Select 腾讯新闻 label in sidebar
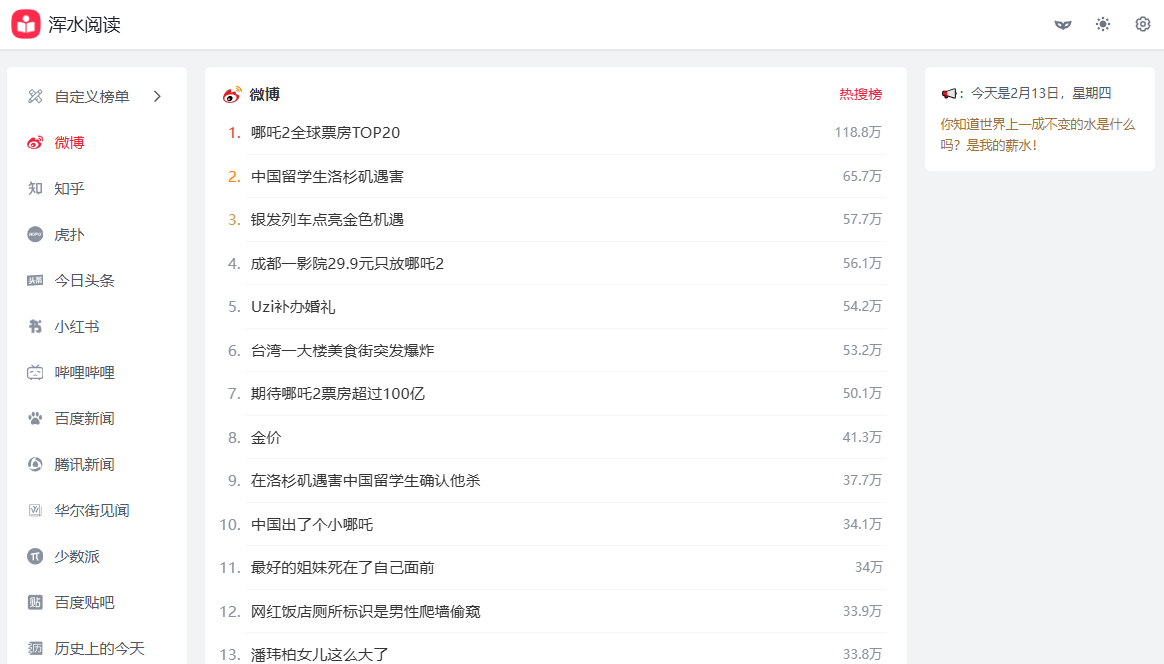Viewport: 1164px width, 664px height. click(85, 465)
